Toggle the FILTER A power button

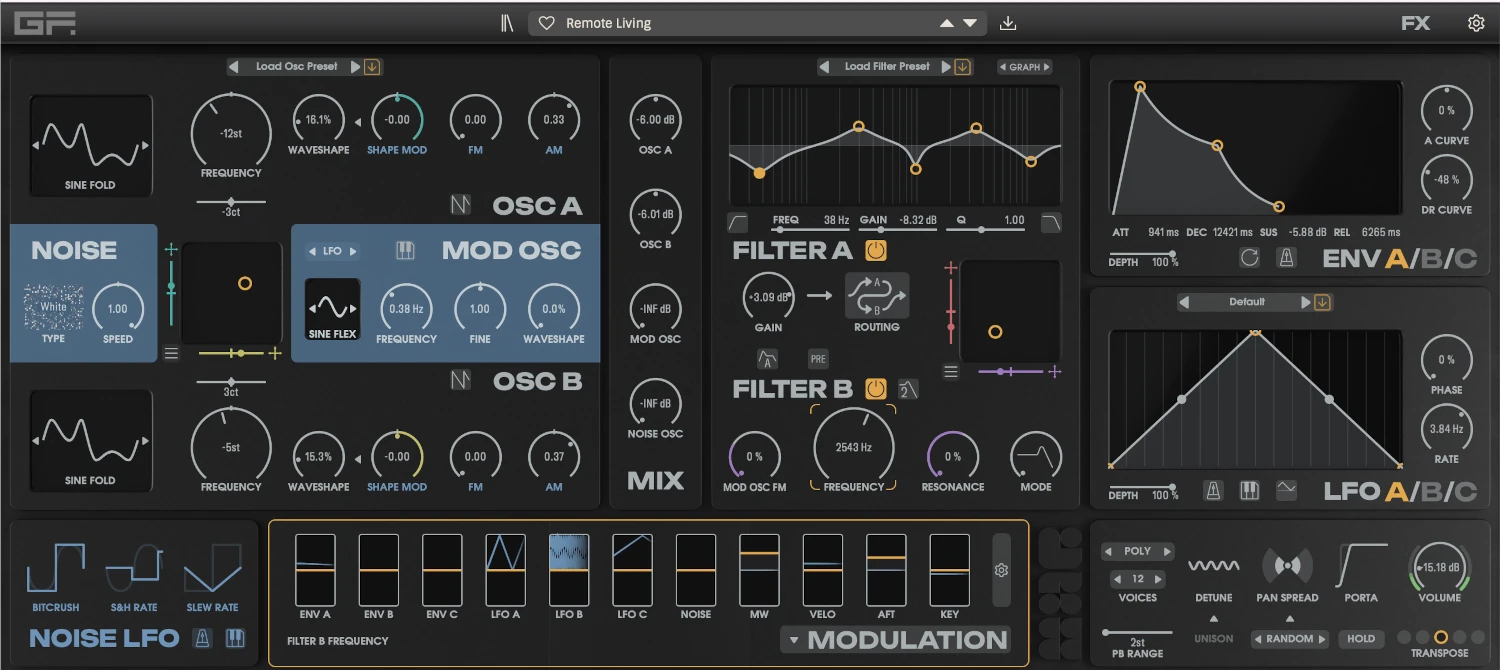click(877, 251)
